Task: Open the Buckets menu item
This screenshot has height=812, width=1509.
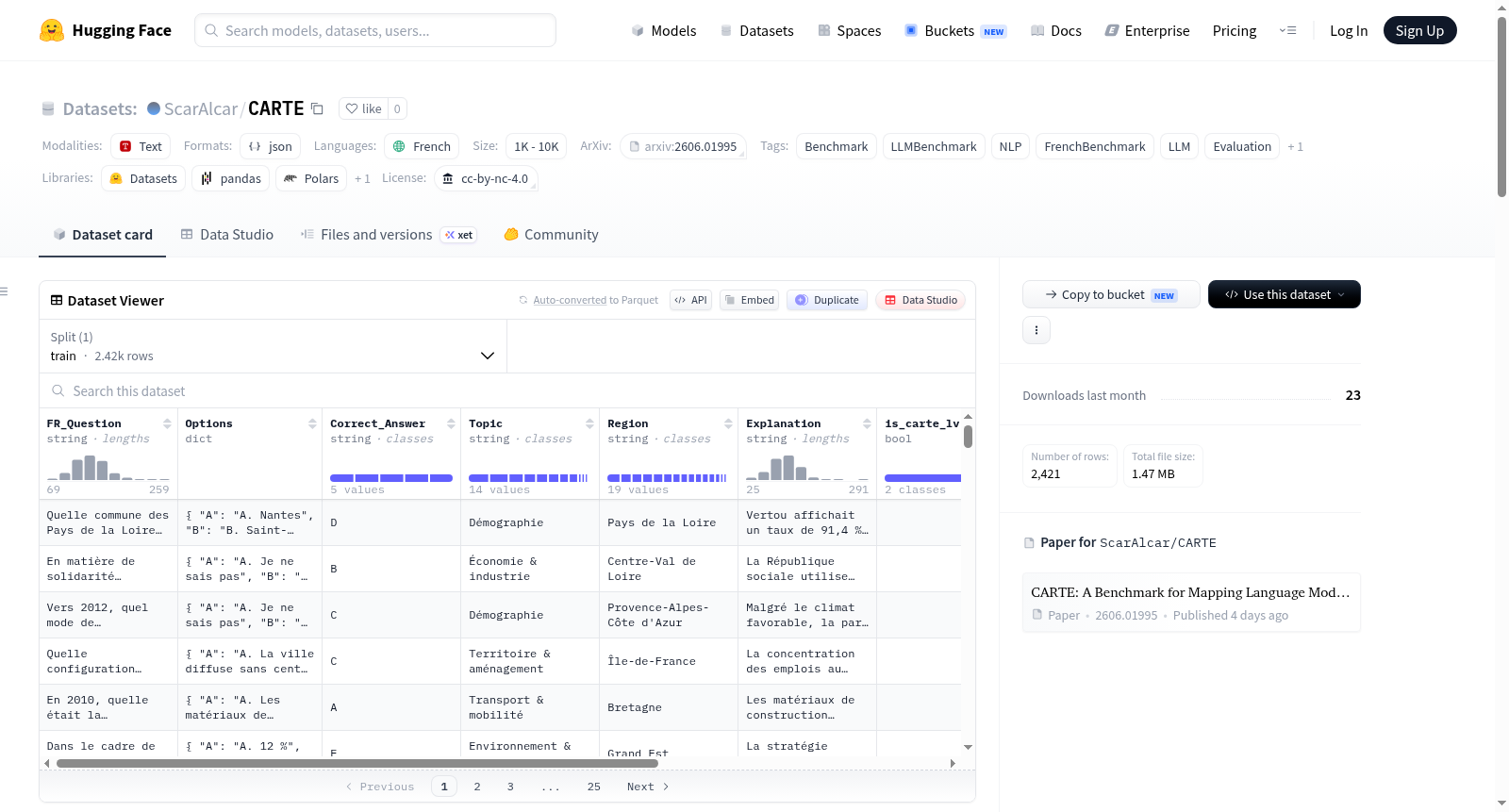Action: coord(955,30)
